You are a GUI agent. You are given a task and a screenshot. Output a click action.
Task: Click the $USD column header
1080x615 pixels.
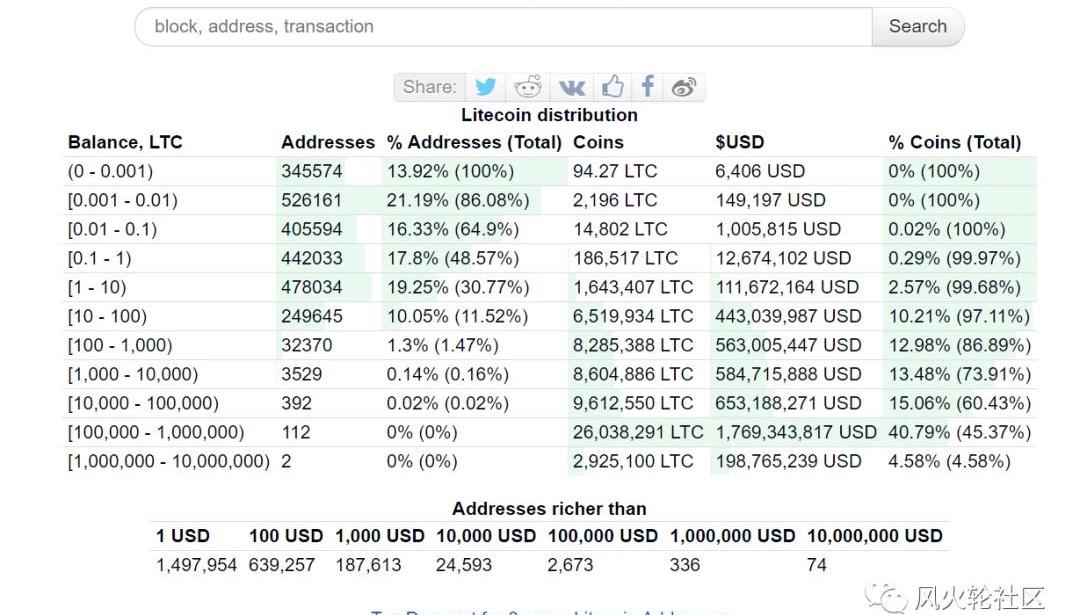pyautogui.click(x=739, y=142)
